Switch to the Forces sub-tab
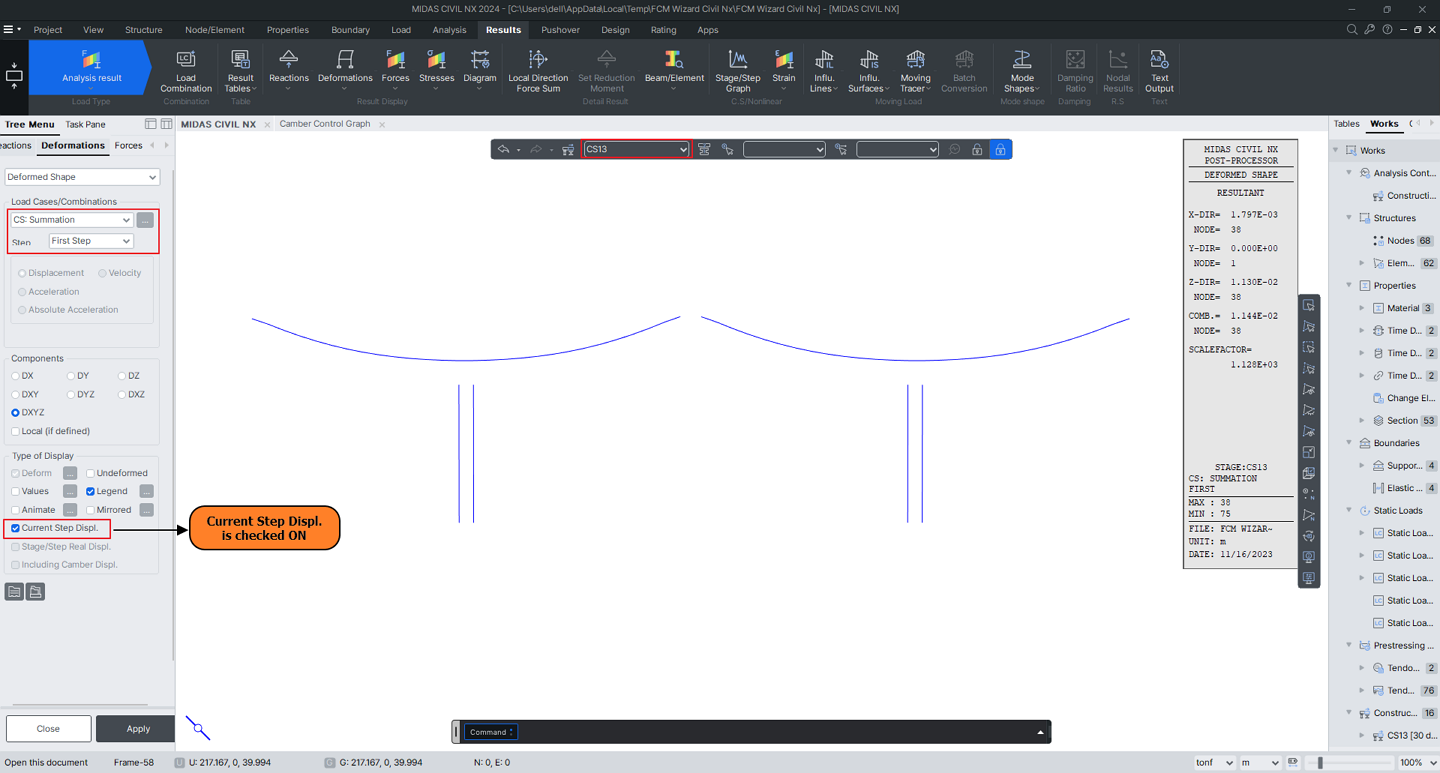The image size is (1440, 773). 128,146
